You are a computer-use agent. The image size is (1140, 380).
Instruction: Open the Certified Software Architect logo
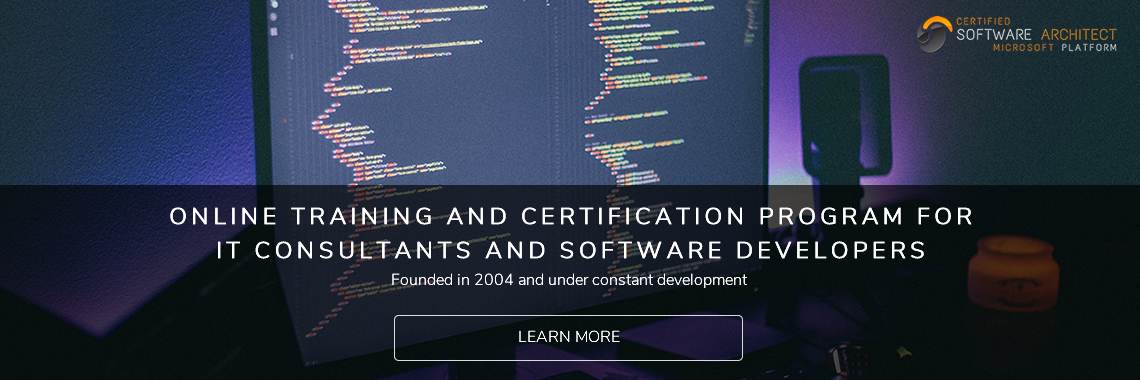(x=1016, y=34)
